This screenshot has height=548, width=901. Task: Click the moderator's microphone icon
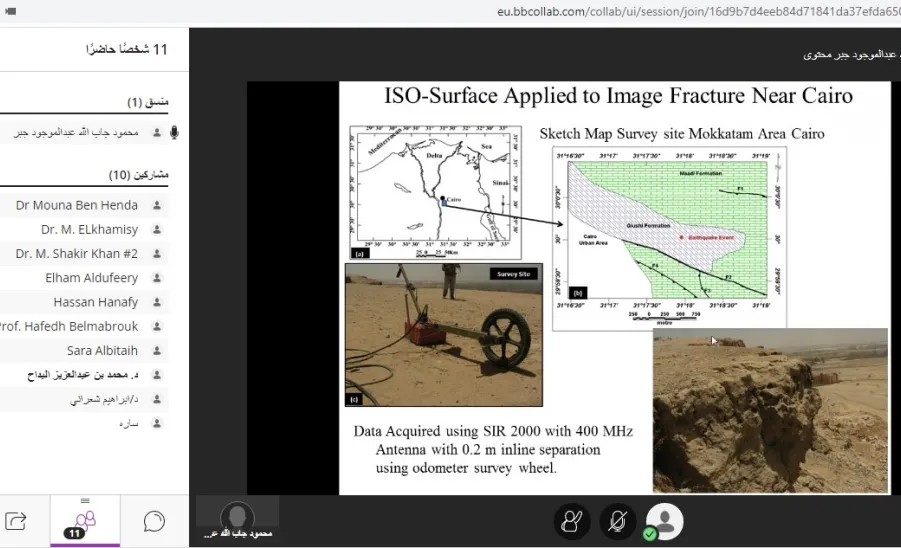pyautogui.click(x=174, y=133)
